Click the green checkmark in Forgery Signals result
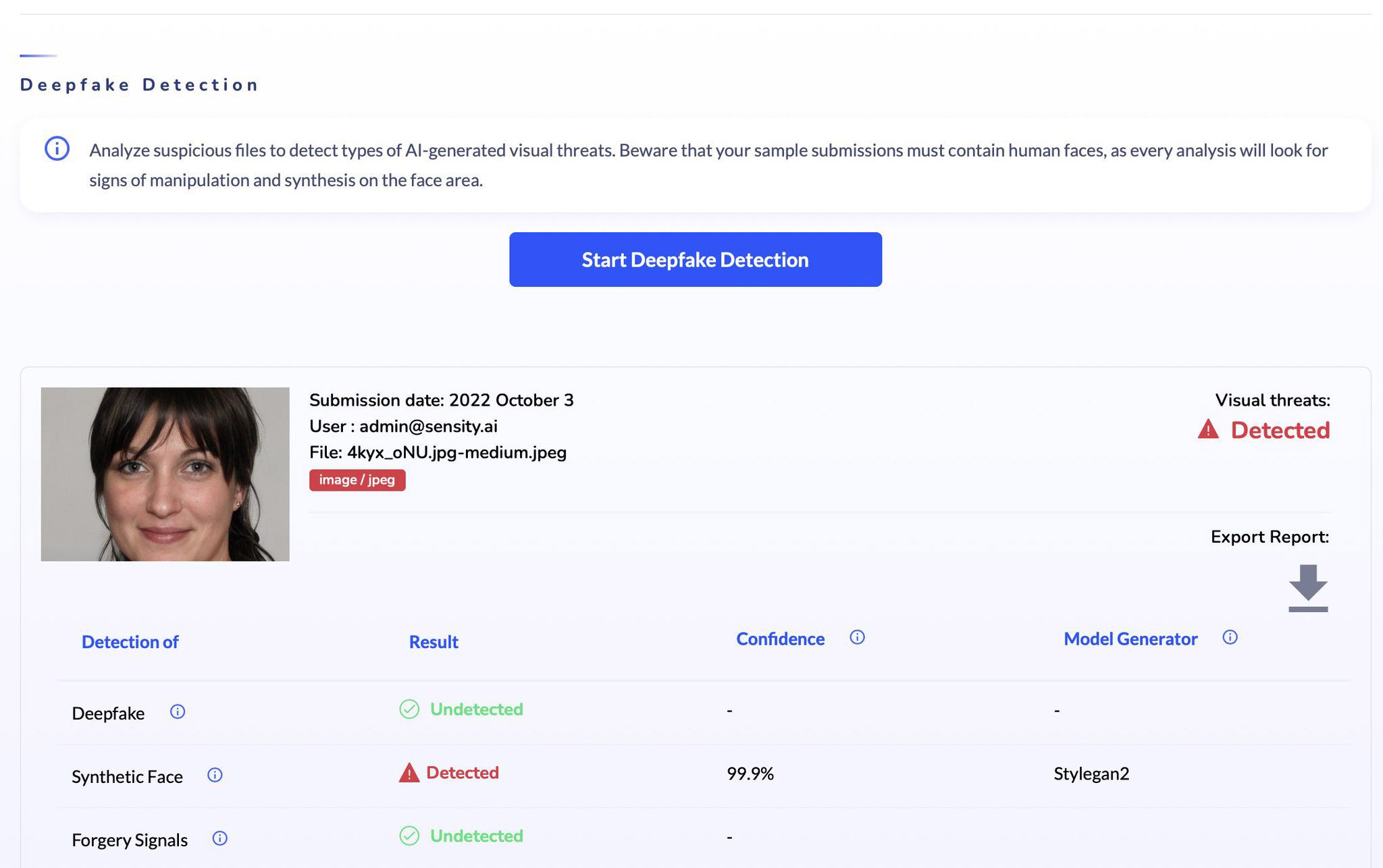The width and height of the screenshot is (1383, 868). (x=409, y=836)
